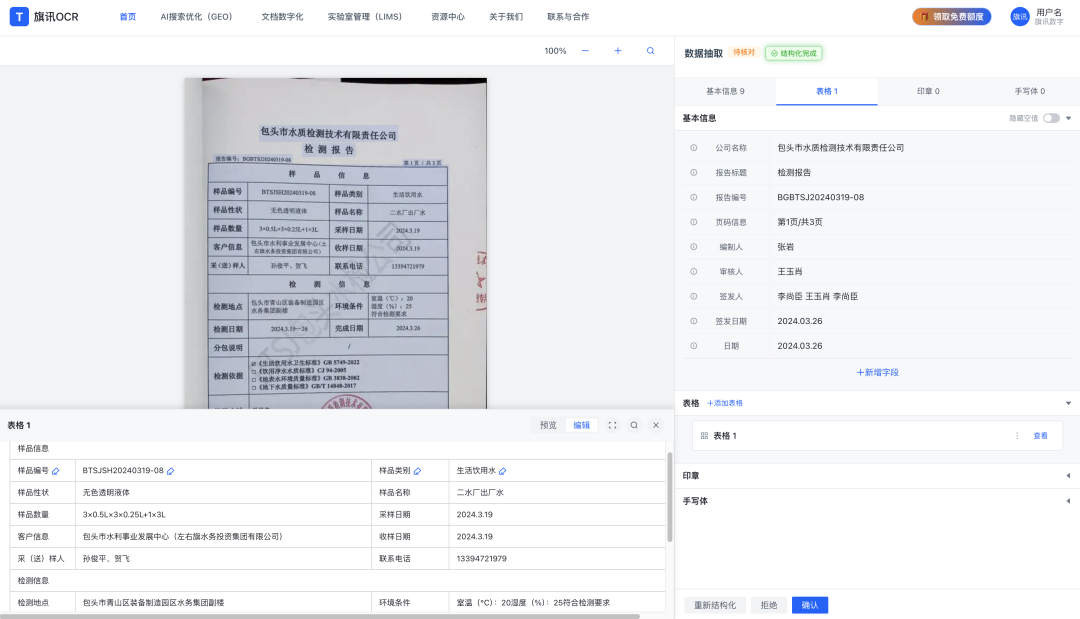Click the 确认 button
1080x619 pixels.
coord(810,605)
